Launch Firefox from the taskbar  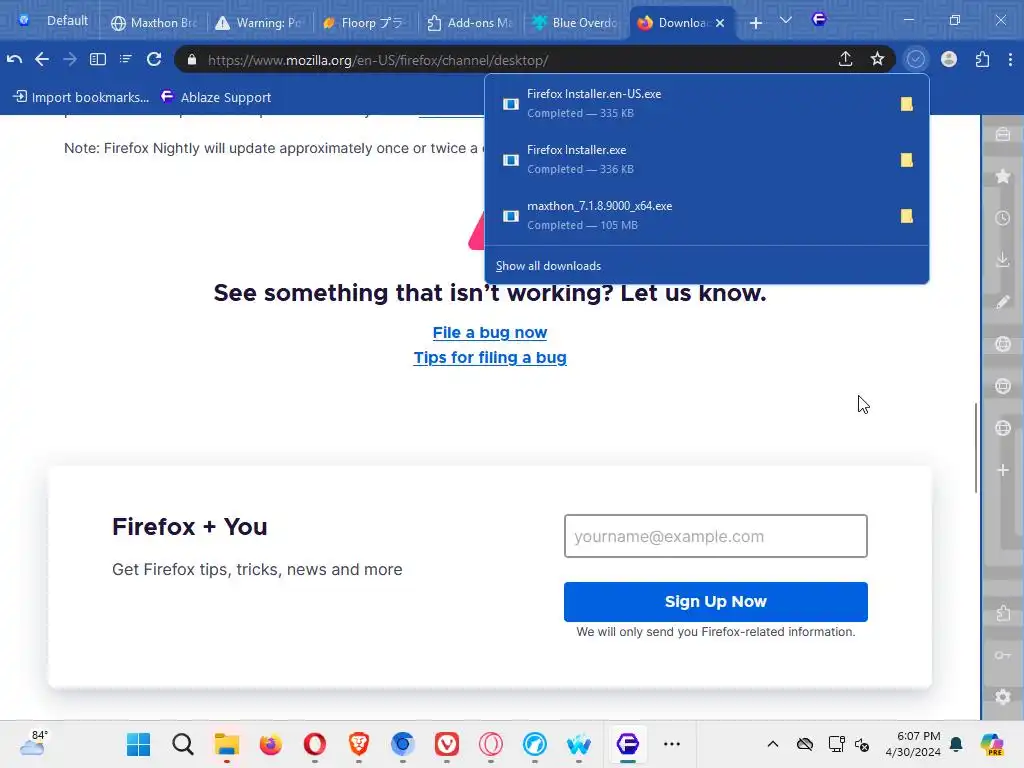coord(270,744)
